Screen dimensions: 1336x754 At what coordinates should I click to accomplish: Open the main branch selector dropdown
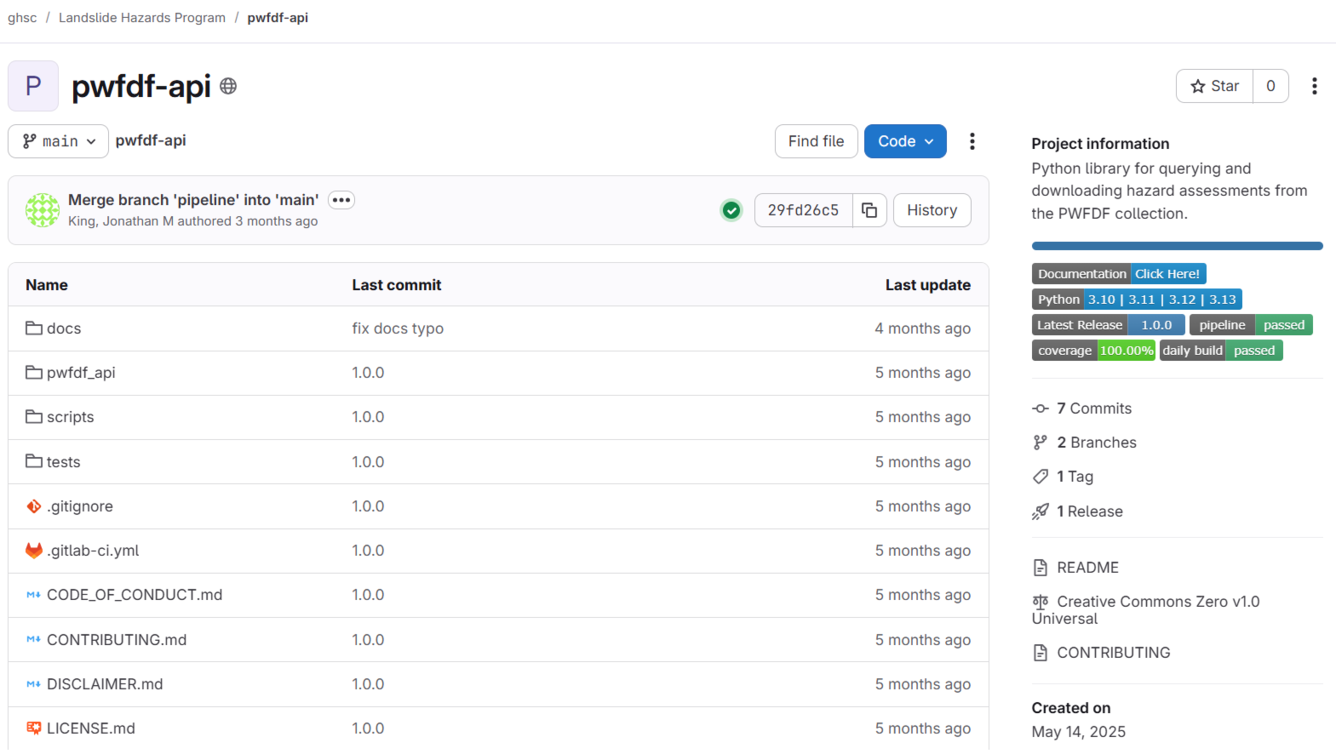58,142
